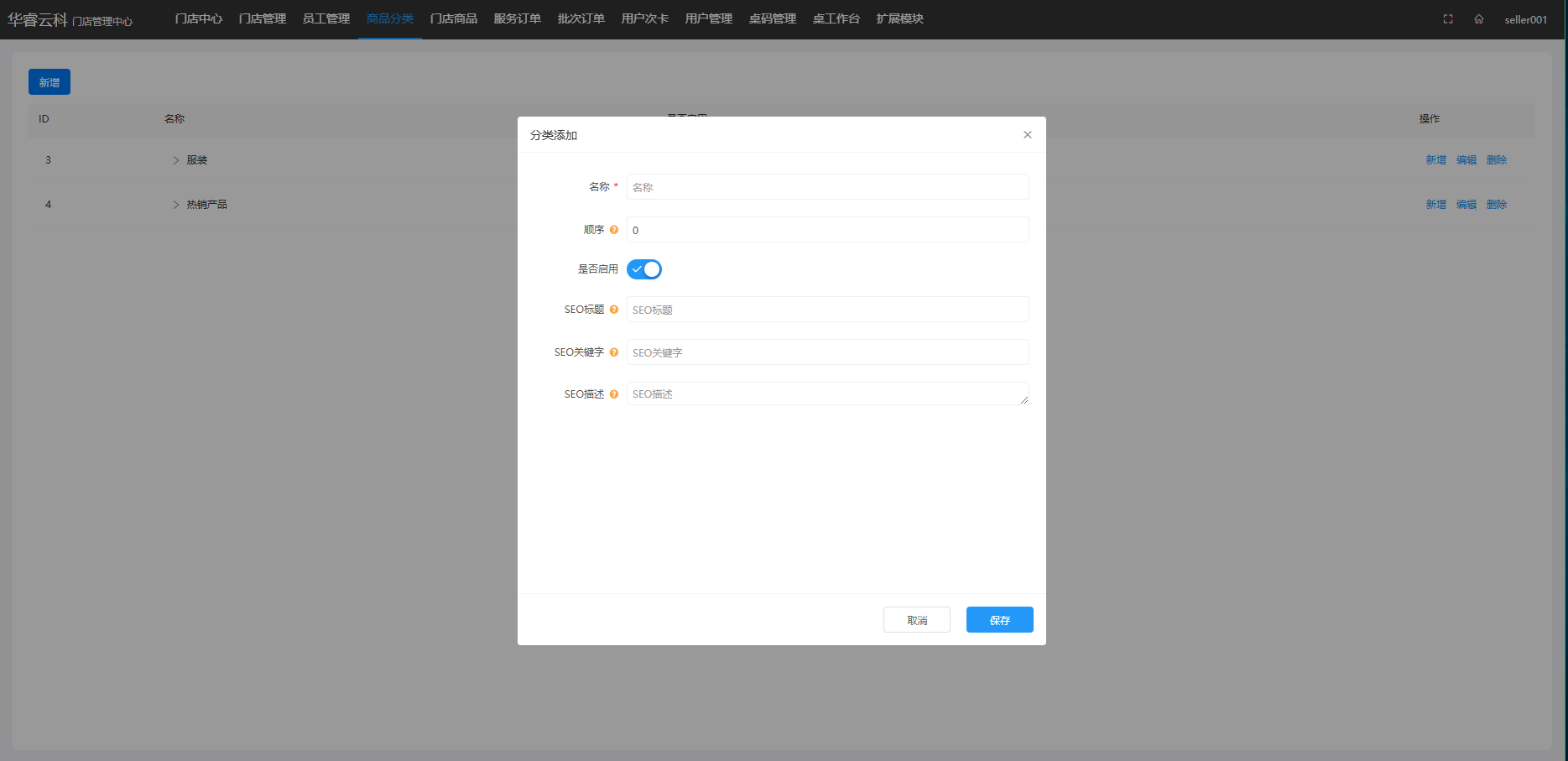Focus the SEO关键字 input field
Screen dimensions: 1568x761
tap(827, 352)
